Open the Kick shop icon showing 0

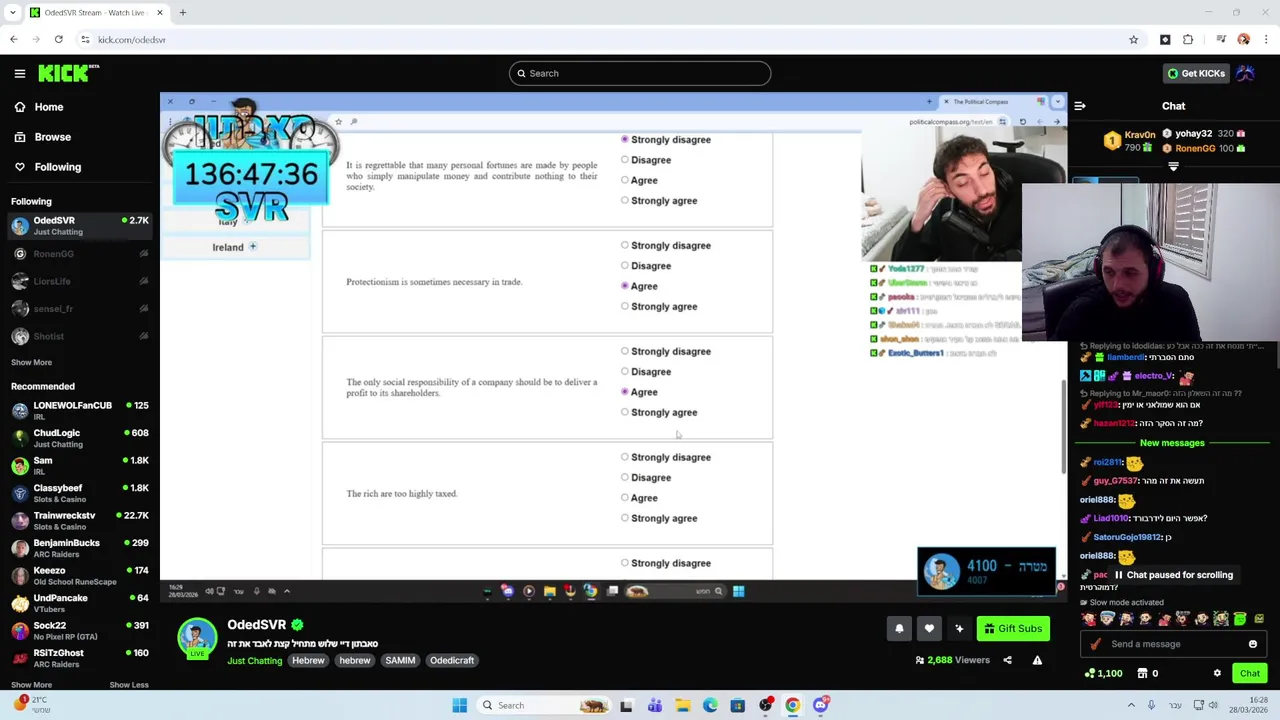coord(1146,673)
